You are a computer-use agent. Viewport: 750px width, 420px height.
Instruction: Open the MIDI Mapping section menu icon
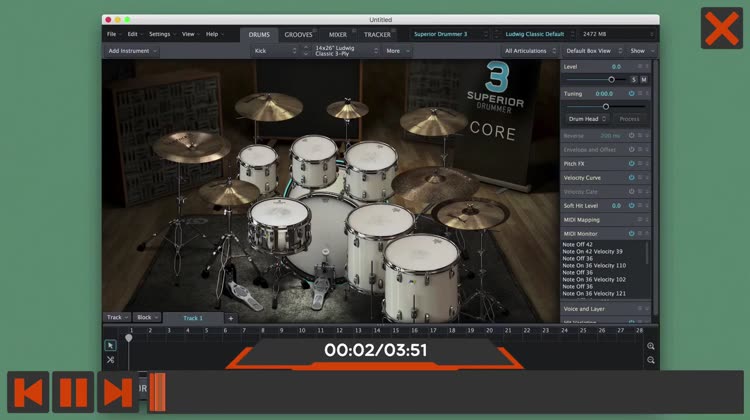point(640,220)
